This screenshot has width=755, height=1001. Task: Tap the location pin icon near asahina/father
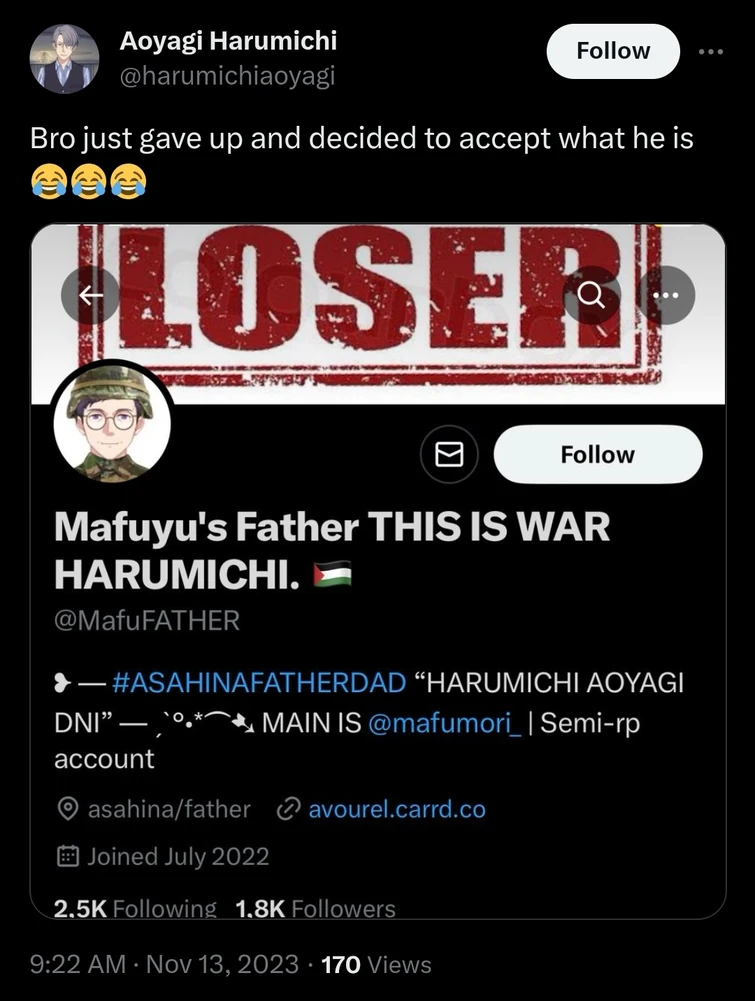point(68,809)
